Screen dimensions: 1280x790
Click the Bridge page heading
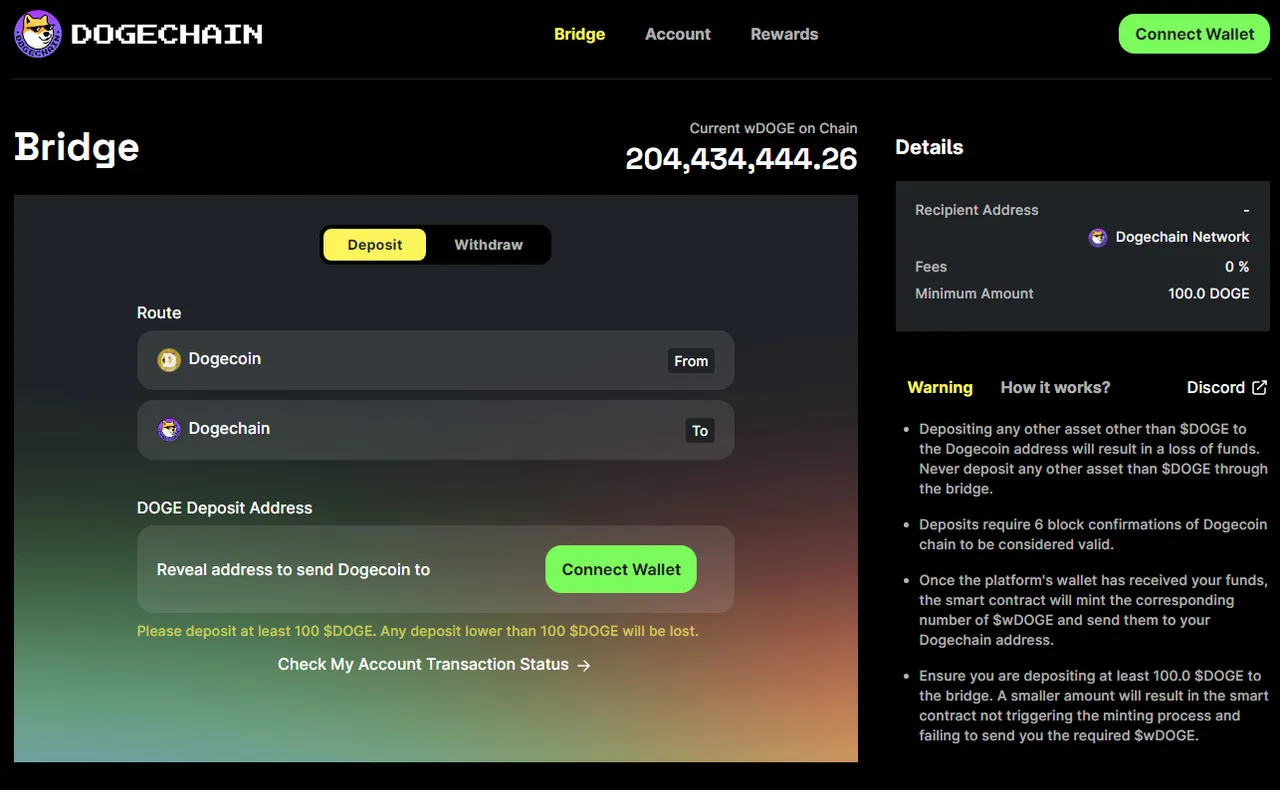pyautogui.click(x=77, y=147)
